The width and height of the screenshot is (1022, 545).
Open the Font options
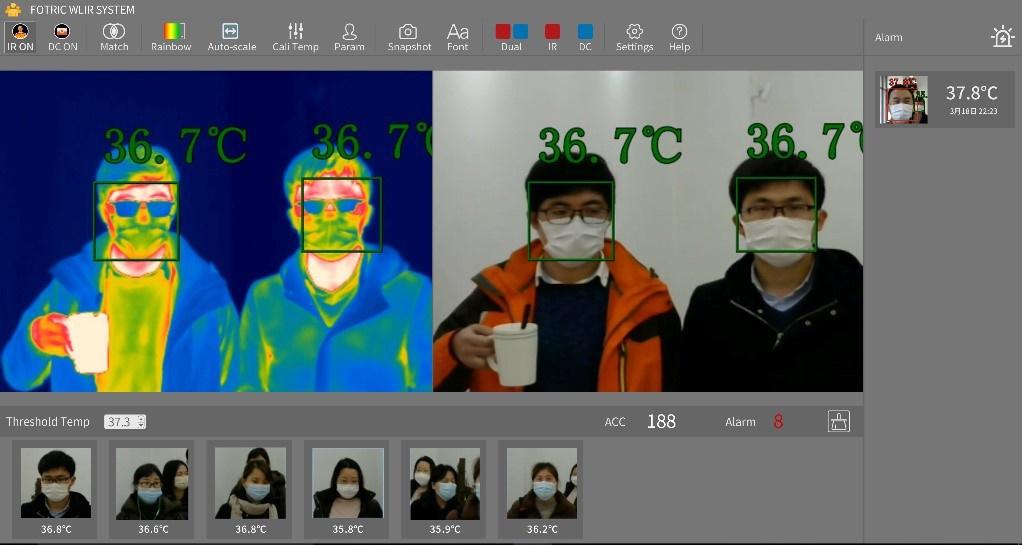click(457, 37)
